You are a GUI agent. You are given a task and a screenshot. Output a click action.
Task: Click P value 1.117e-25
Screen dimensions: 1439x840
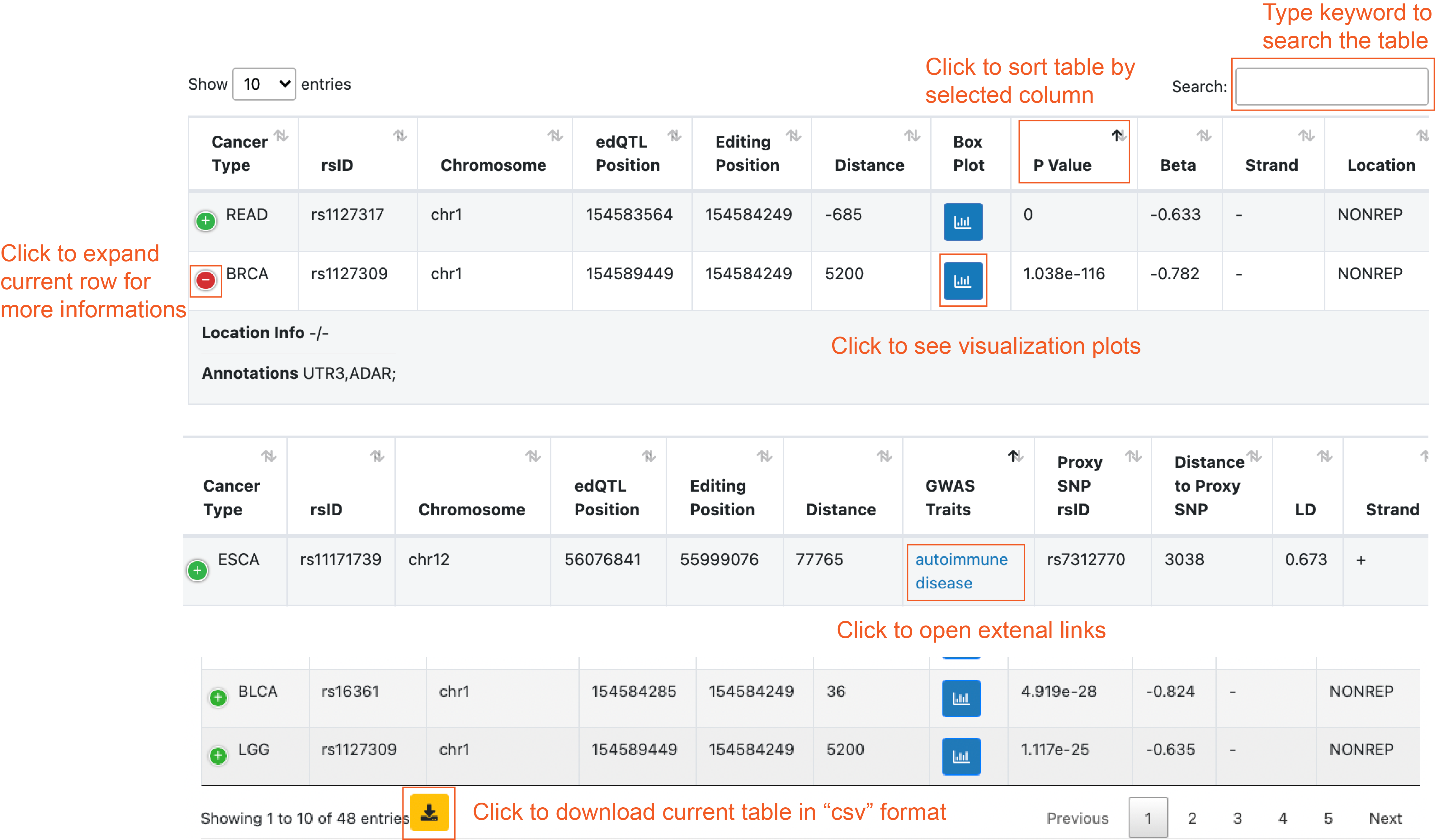(1055, 749)
